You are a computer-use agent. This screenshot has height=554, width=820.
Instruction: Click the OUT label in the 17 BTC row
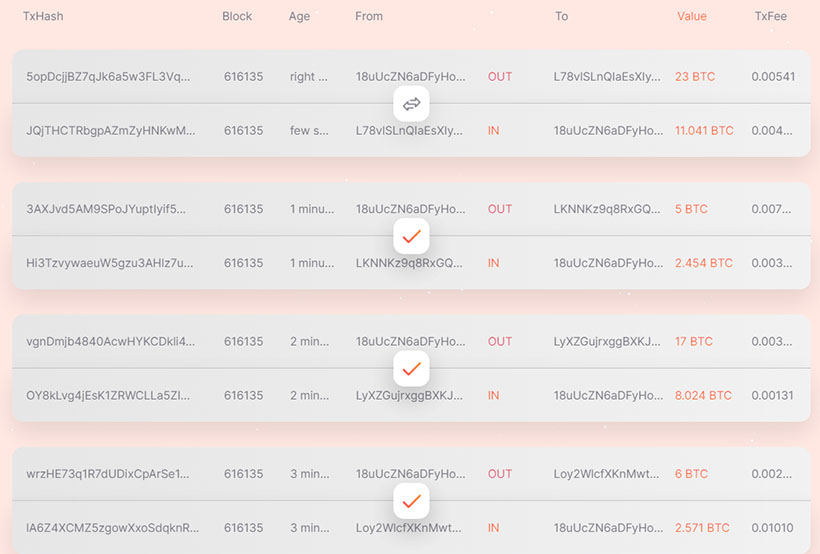pos(500,342)
